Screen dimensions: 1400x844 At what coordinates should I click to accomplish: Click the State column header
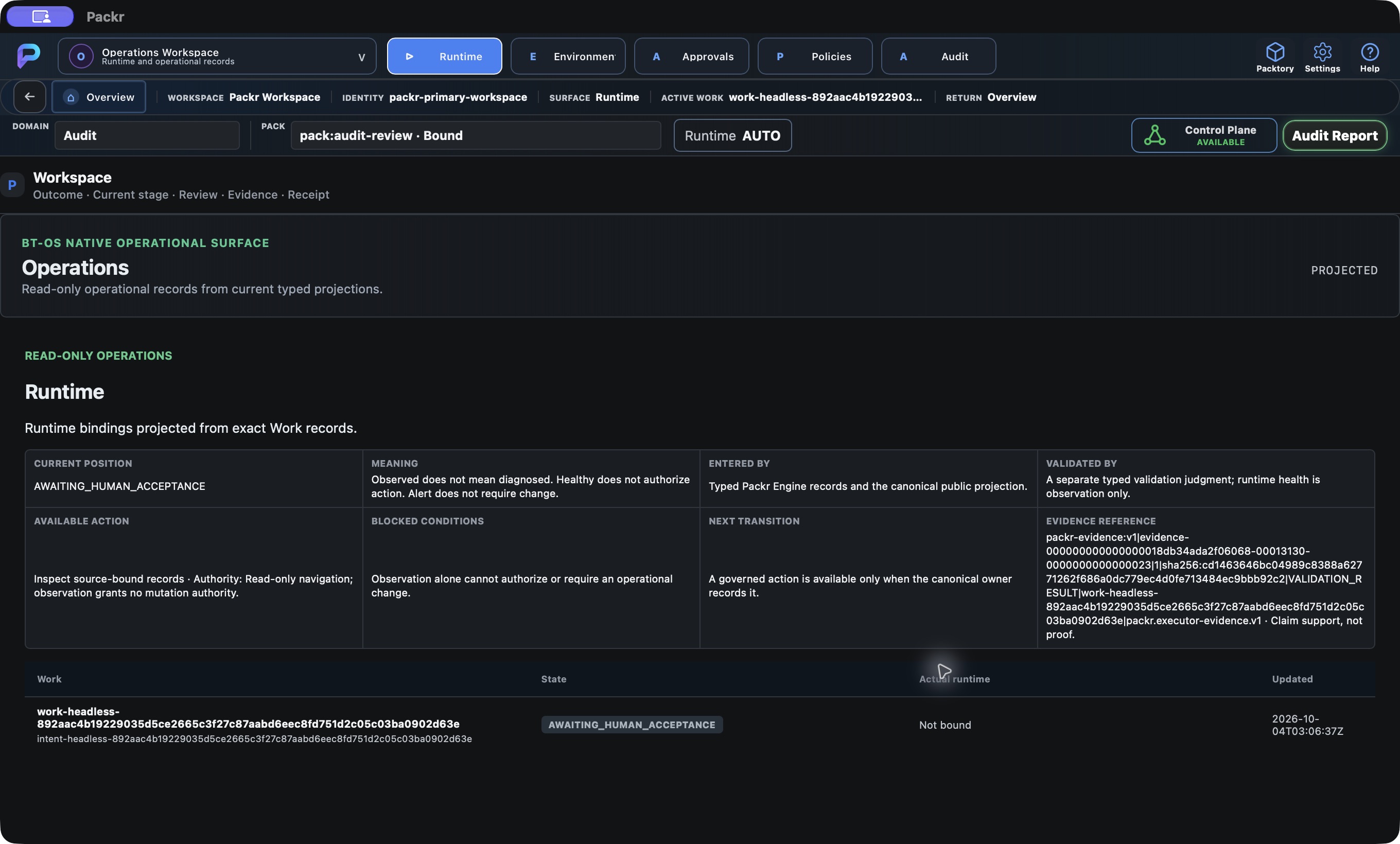[x=553, y=679]
